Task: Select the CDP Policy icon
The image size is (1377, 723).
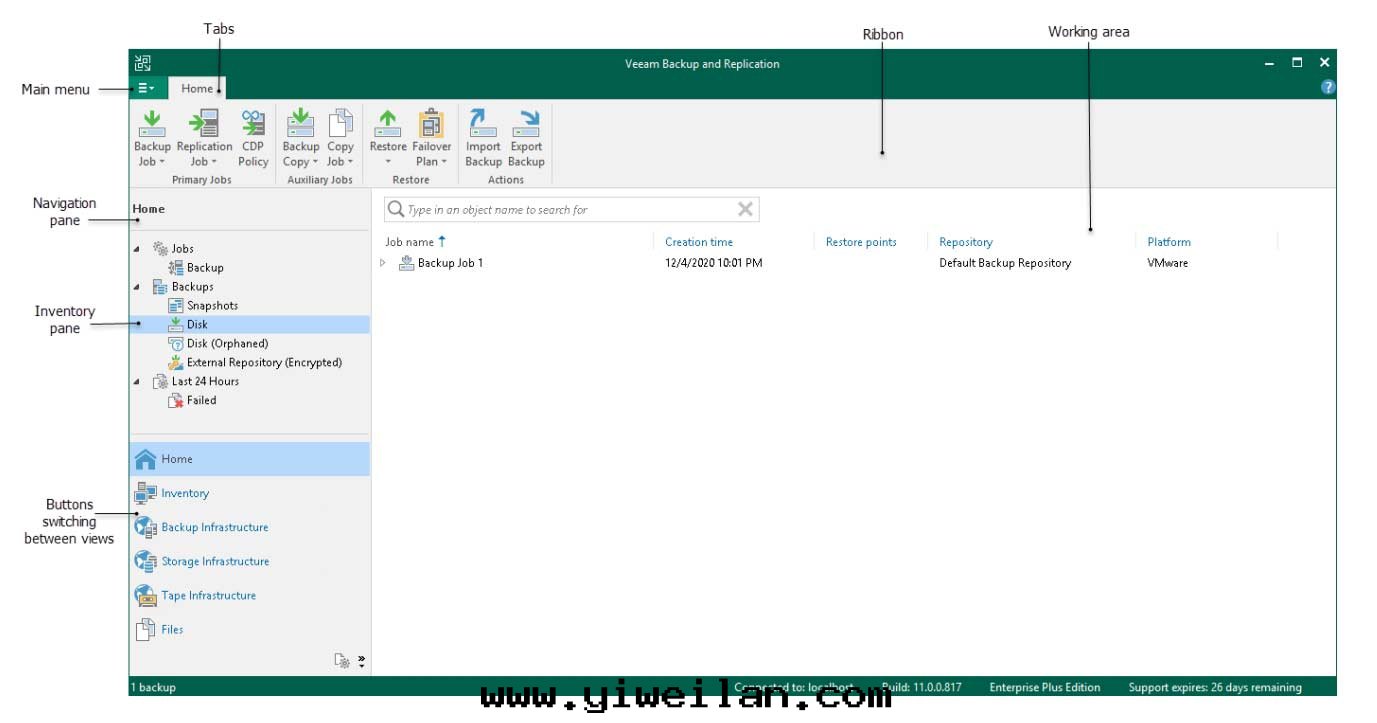Action: [253, 124]
